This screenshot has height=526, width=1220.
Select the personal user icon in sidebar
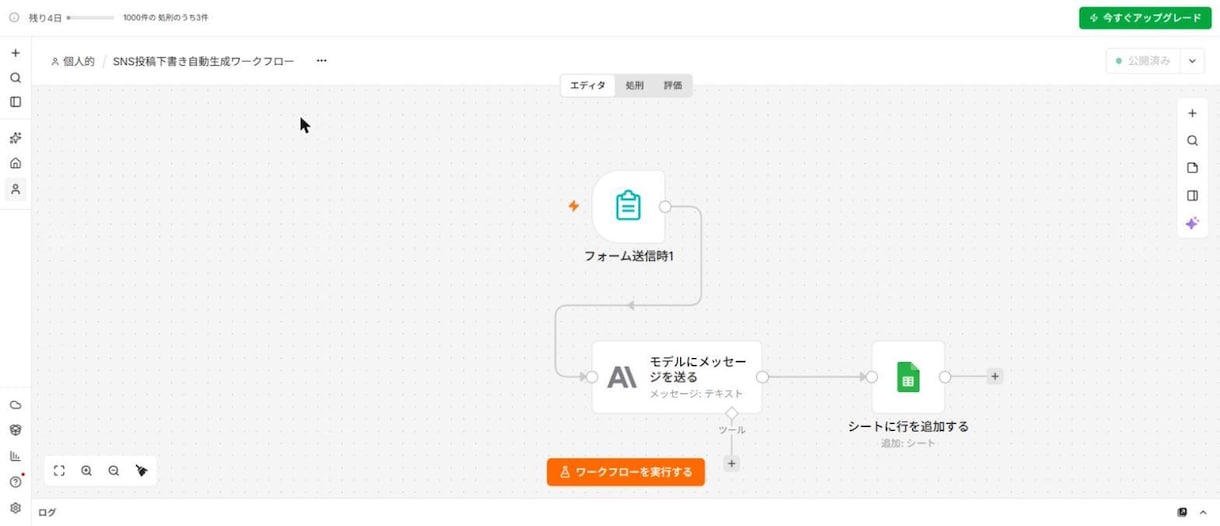(x=15, y=189)
